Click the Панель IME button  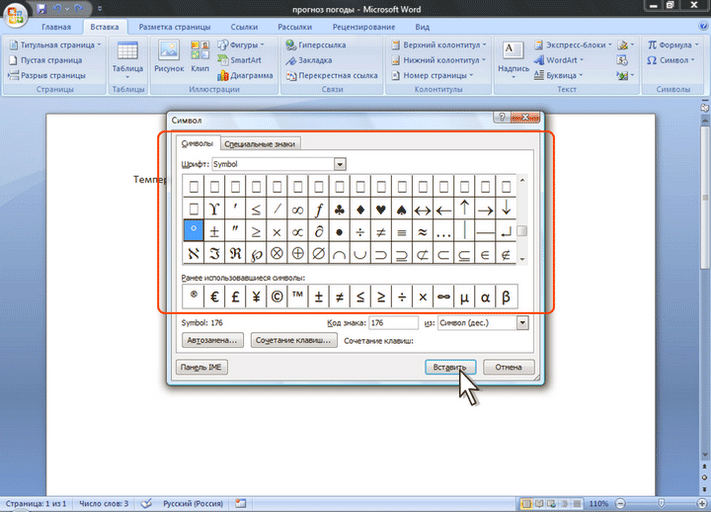[201, 367]
